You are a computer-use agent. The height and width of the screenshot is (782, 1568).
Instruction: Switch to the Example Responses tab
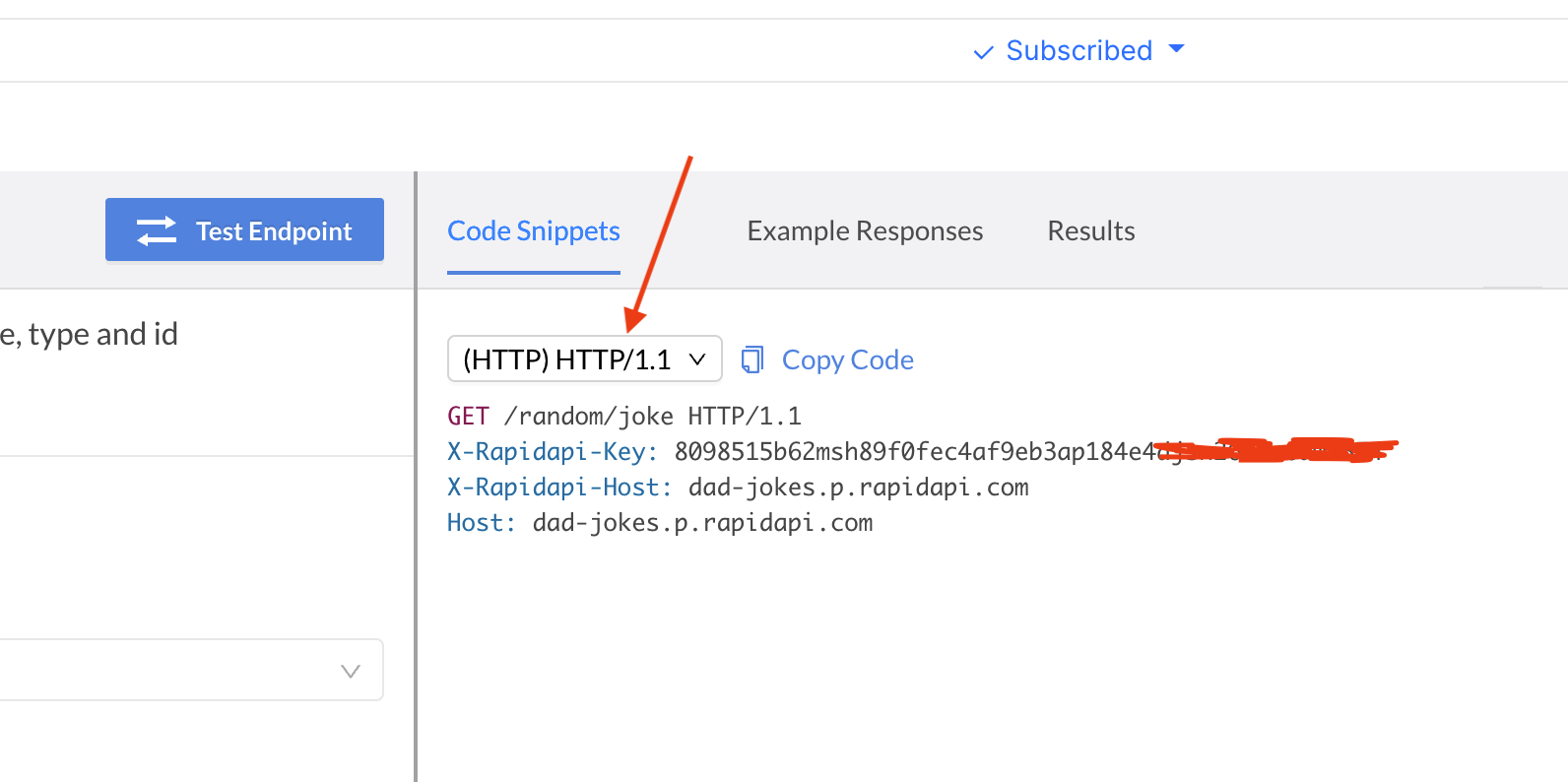coord(865,230)
